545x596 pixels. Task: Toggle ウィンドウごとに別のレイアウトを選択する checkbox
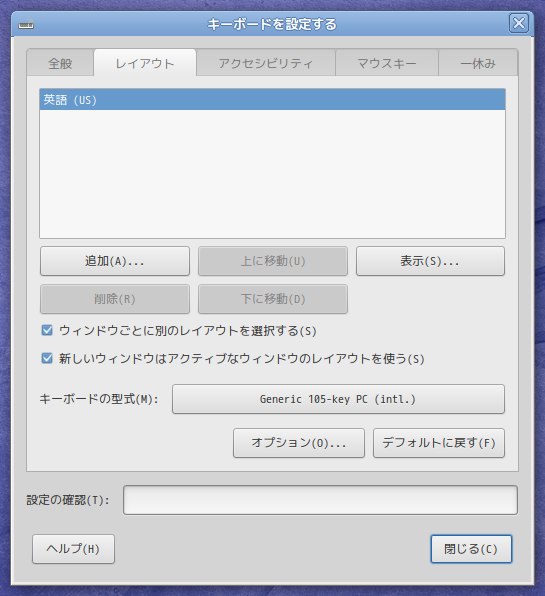tap(47, 330)
